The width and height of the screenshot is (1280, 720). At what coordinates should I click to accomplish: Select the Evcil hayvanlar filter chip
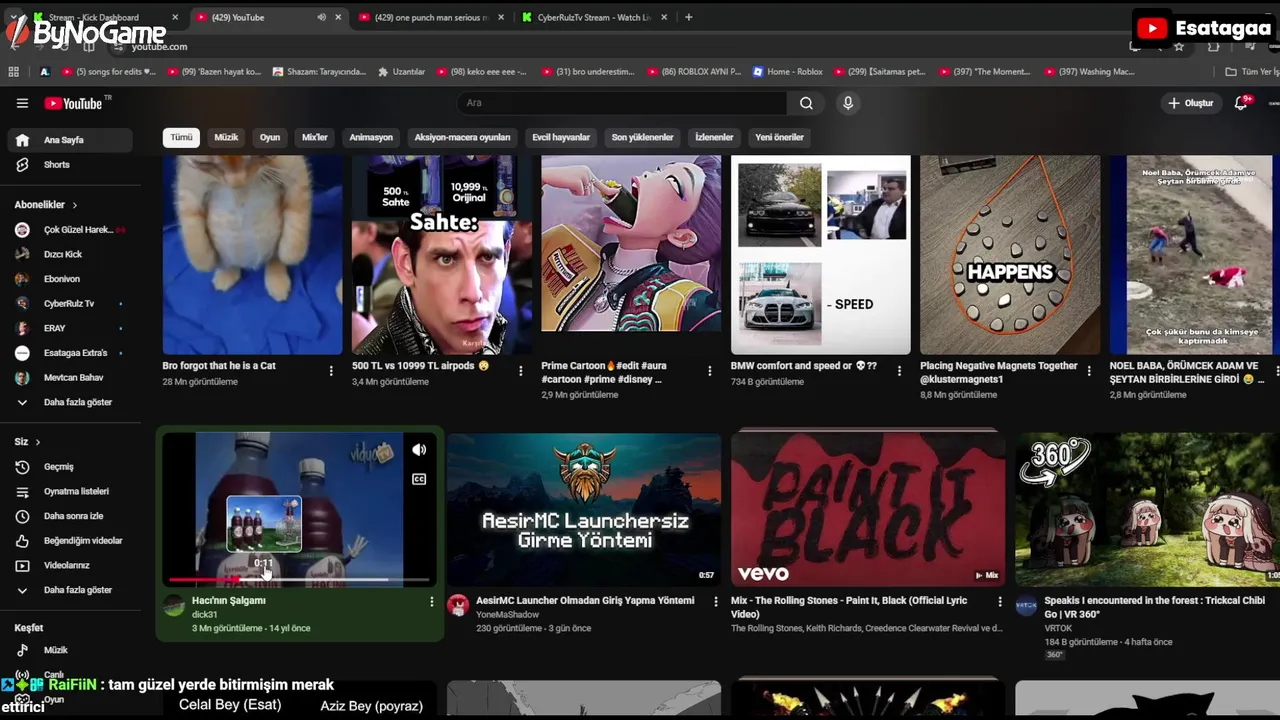click(x=561, y=137)
